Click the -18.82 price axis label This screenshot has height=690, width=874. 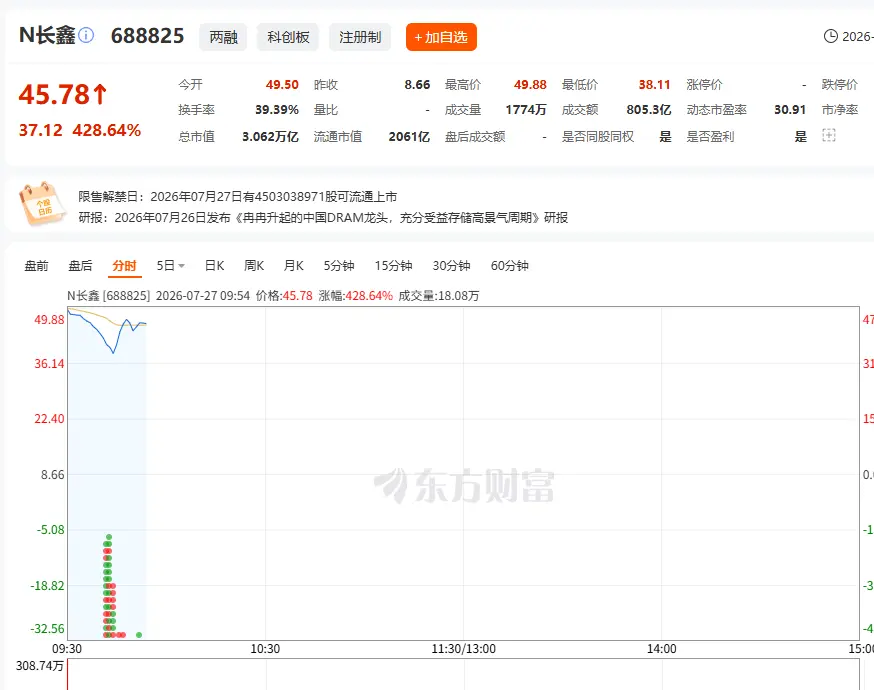point(47,586)
